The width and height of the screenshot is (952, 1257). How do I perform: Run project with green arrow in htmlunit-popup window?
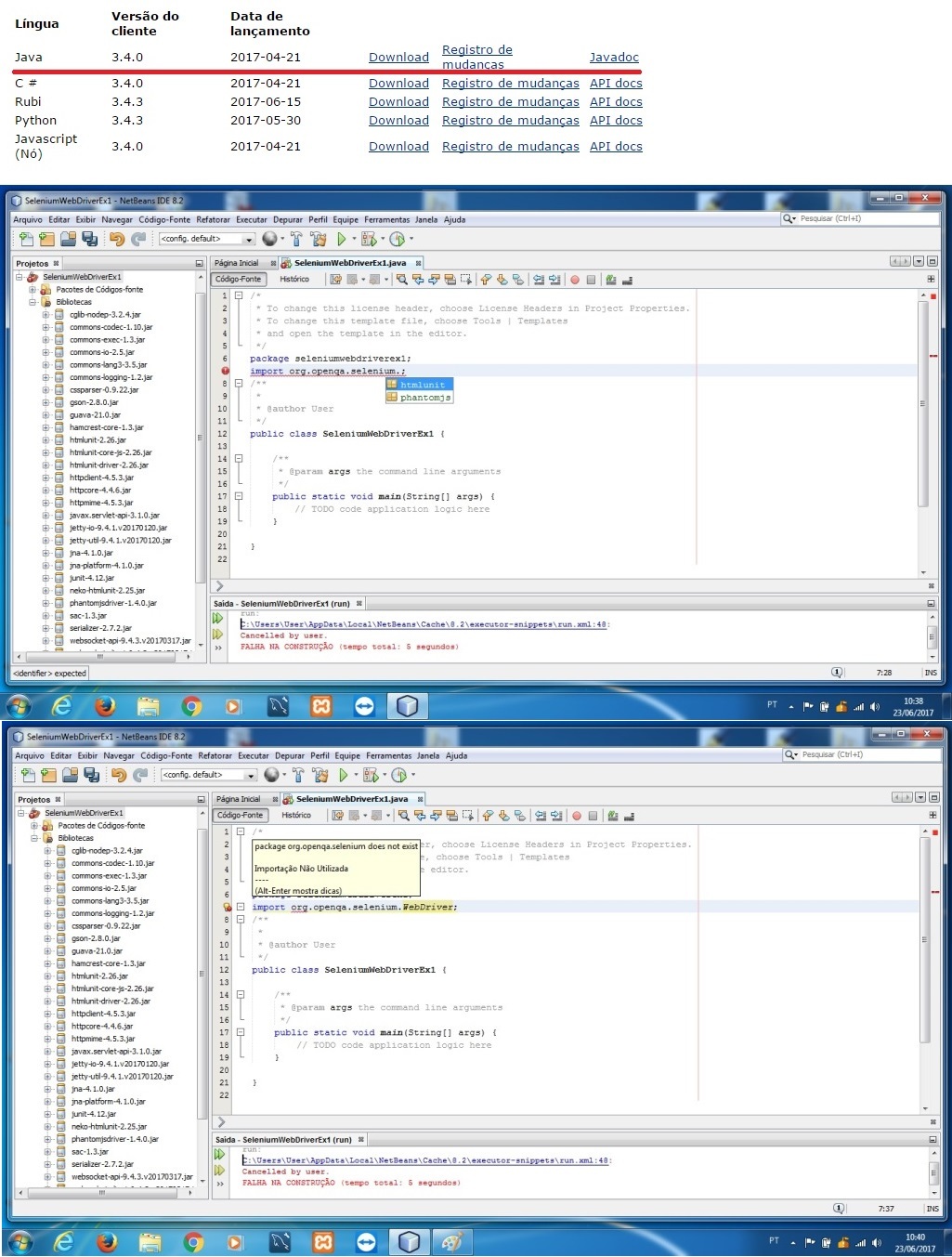(342, 239)
